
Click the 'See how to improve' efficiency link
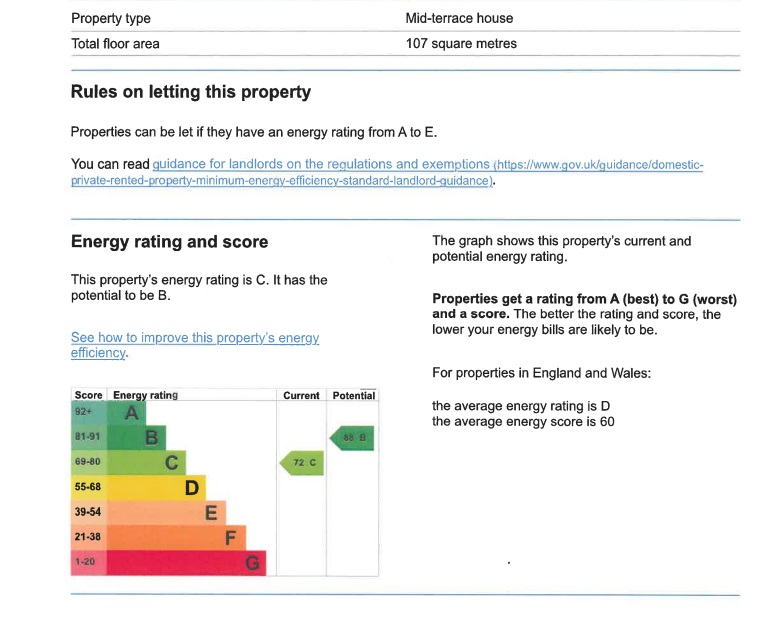195,338
